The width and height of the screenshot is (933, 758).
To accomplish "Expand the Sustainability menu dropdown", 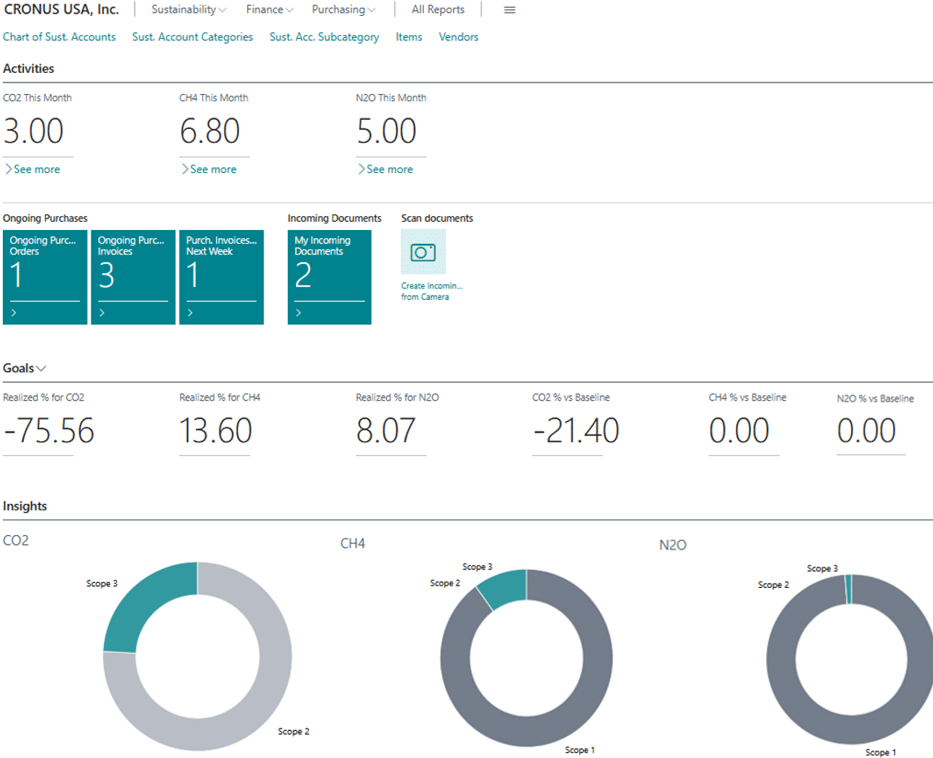I will click(188, 10).
